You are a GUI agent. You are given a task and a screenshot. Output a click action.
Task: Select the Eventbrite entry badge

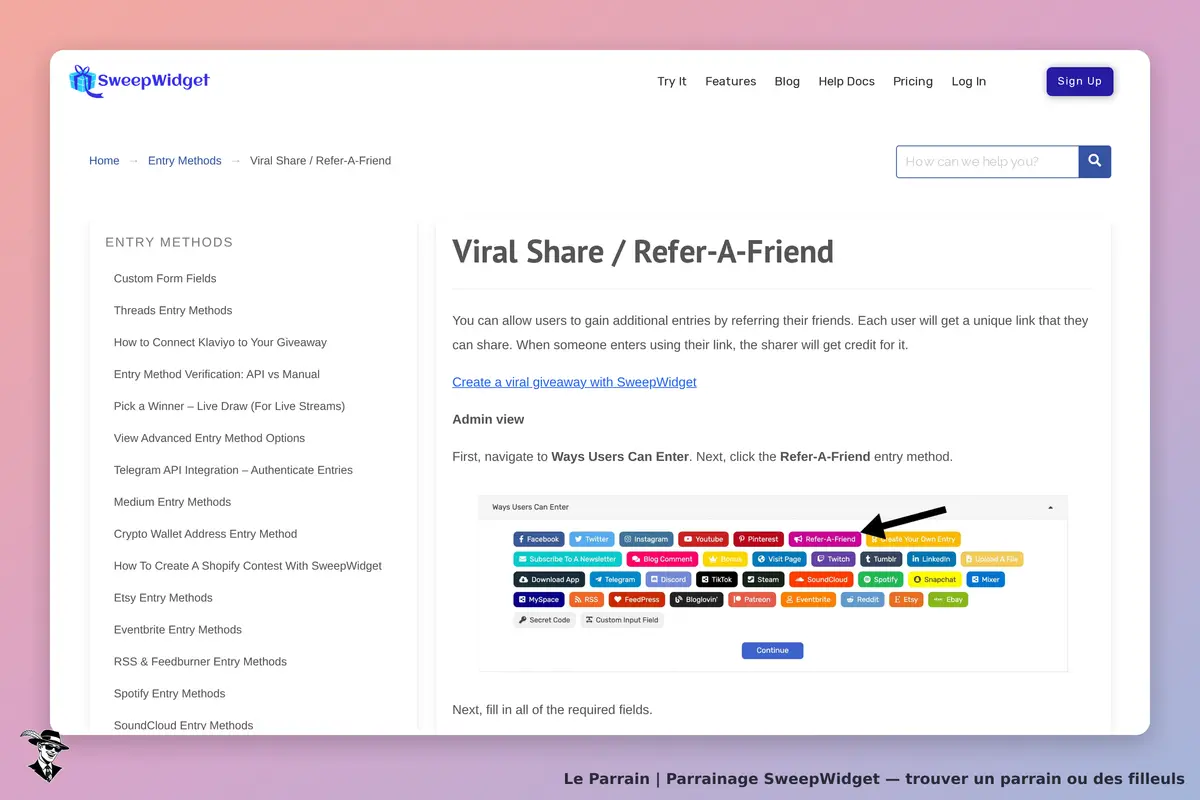click(x=808, y=599)
